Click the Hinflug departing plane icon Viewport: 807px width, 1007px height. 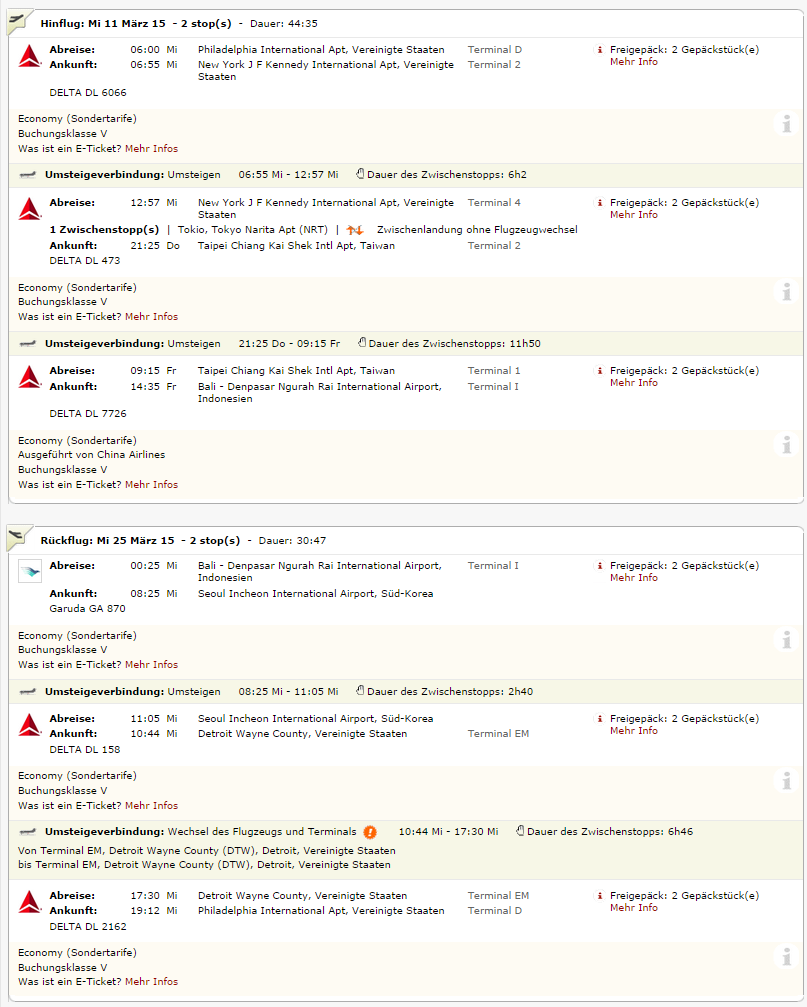[x=17, y=21]
